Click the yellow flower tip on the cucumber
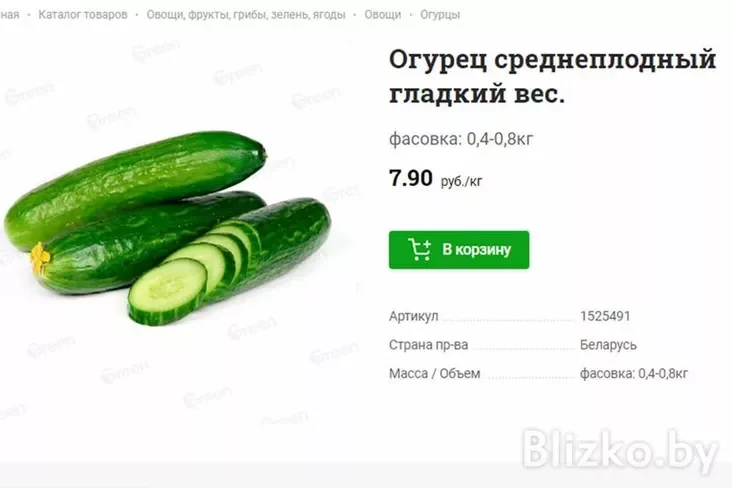Image resolution: width=732 pixels, height=488 pixels. point(40,257)
